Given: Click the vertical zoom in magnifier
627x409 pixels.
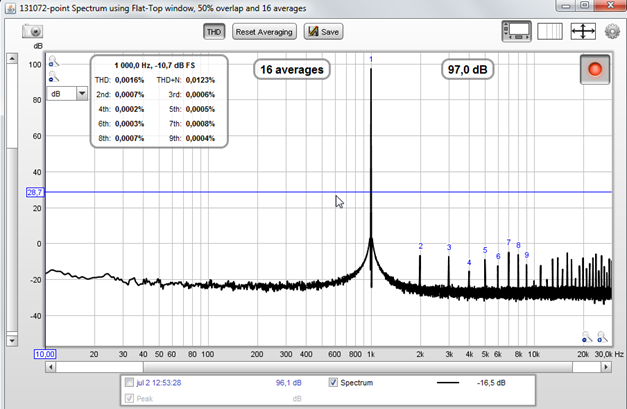Looking at the screenshot, I should (x=54, y=62).
